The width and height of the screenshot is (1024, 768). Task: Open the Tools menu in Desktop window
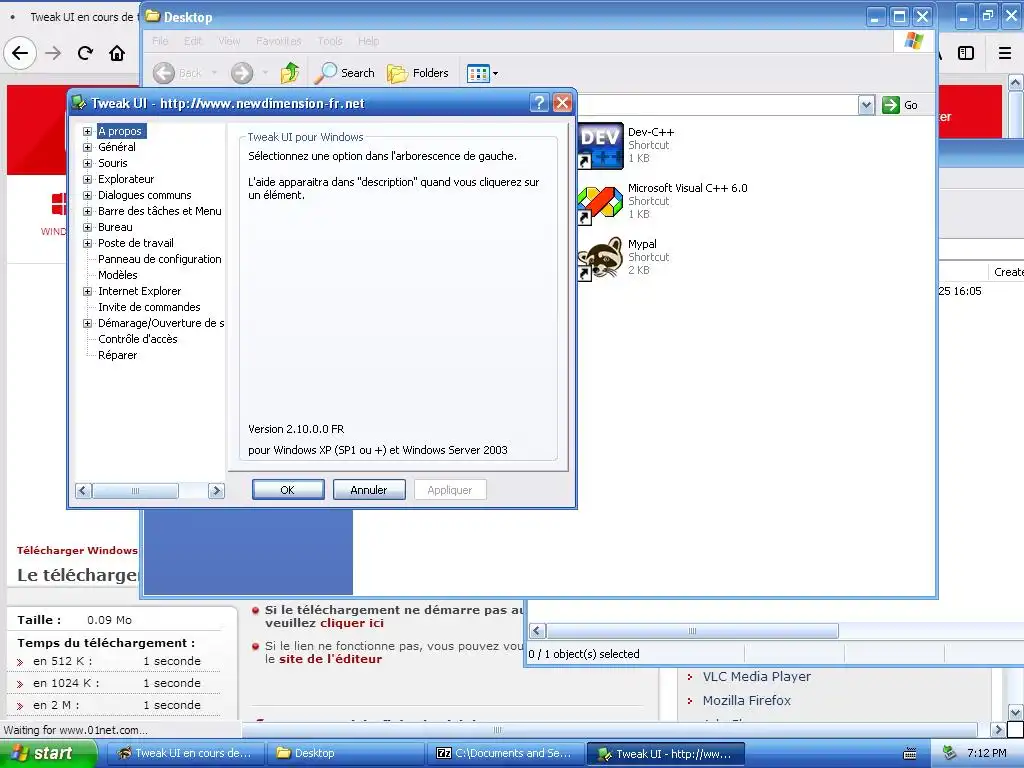pos(330,41)
